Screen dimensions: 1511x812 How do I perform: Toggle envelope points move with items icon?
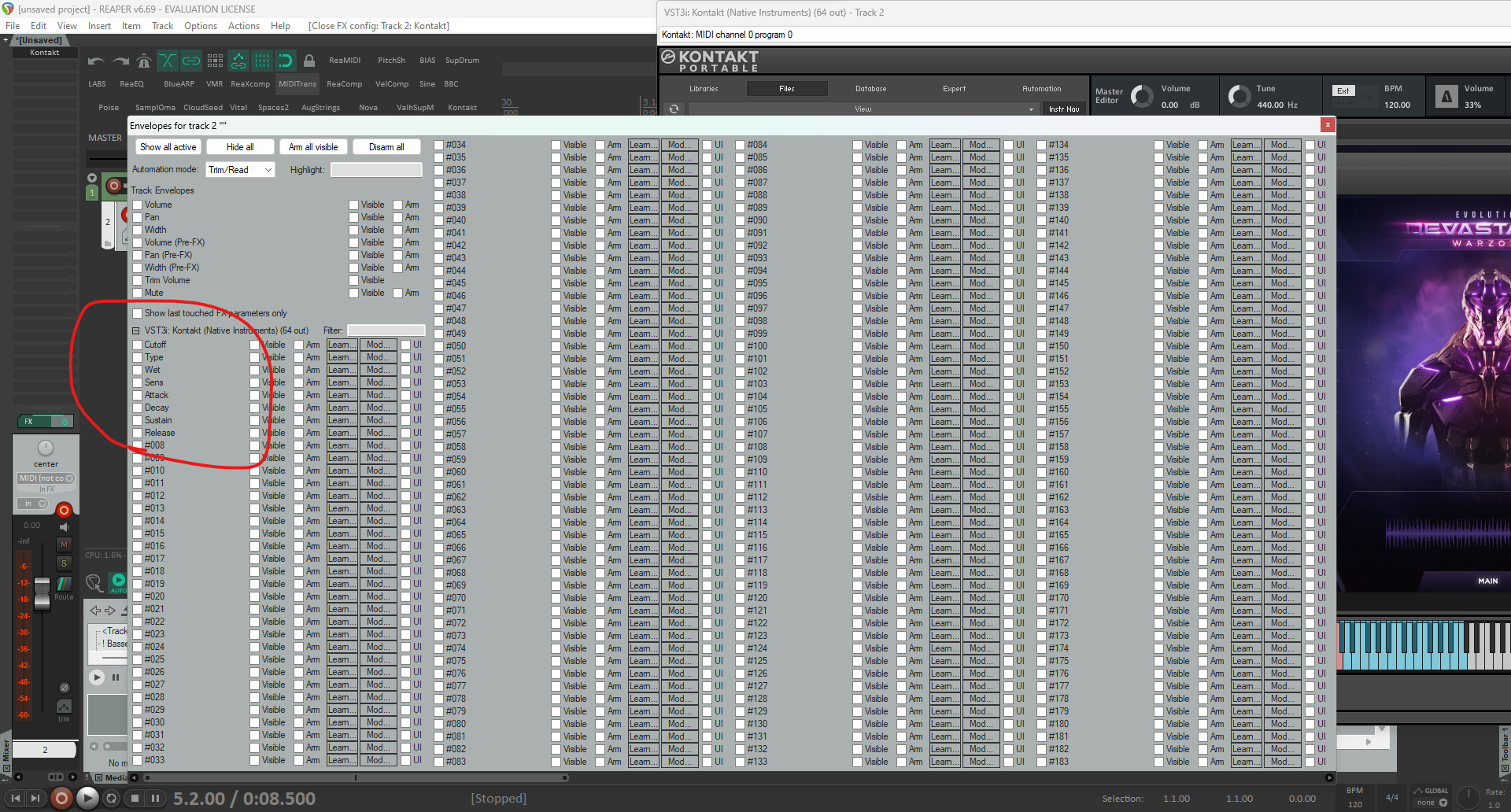pyautogui.click(x=238, y=61)
